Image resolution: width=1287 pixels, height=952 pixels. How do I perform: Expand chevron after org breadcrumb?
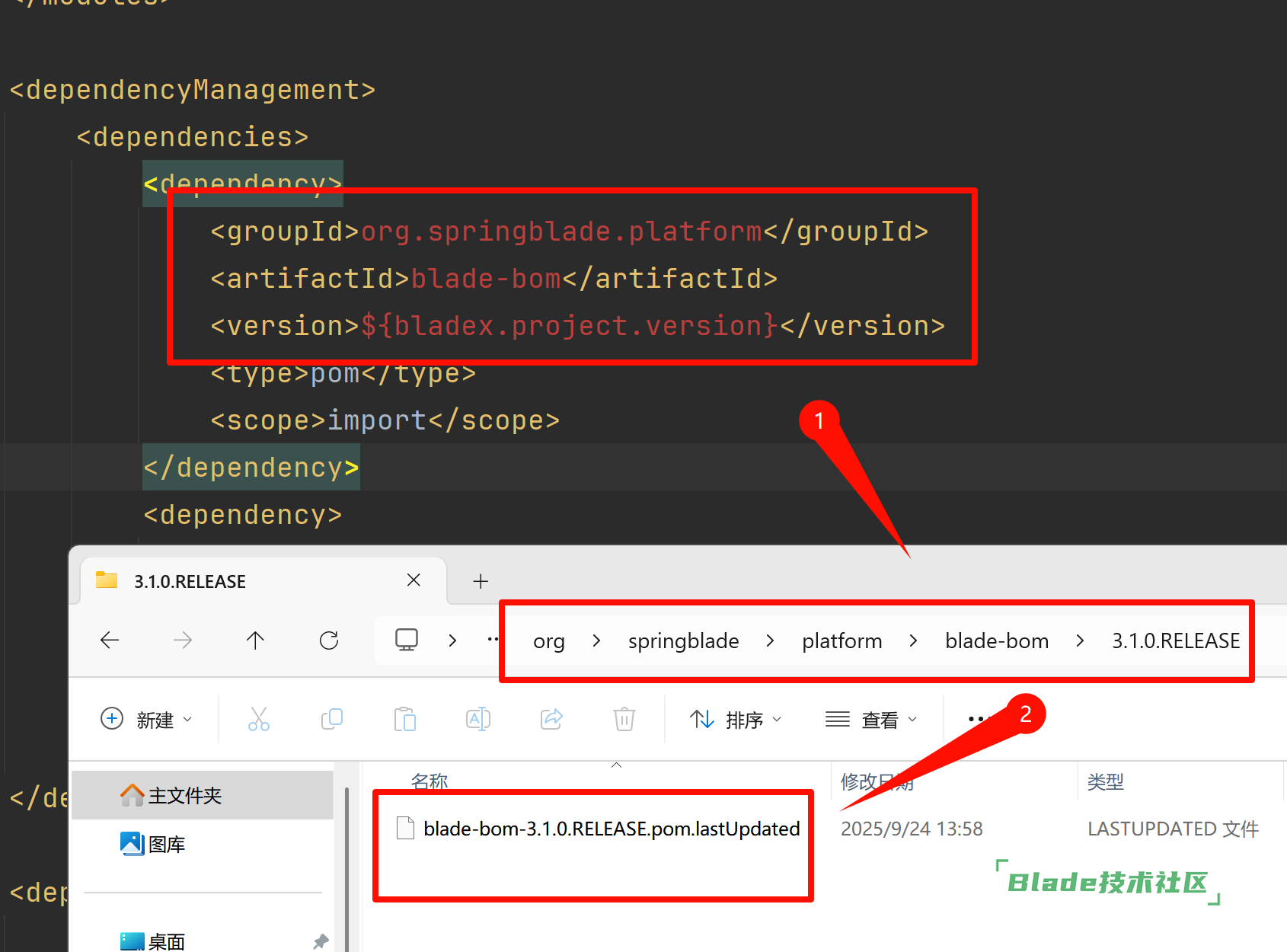click(596, 641)
